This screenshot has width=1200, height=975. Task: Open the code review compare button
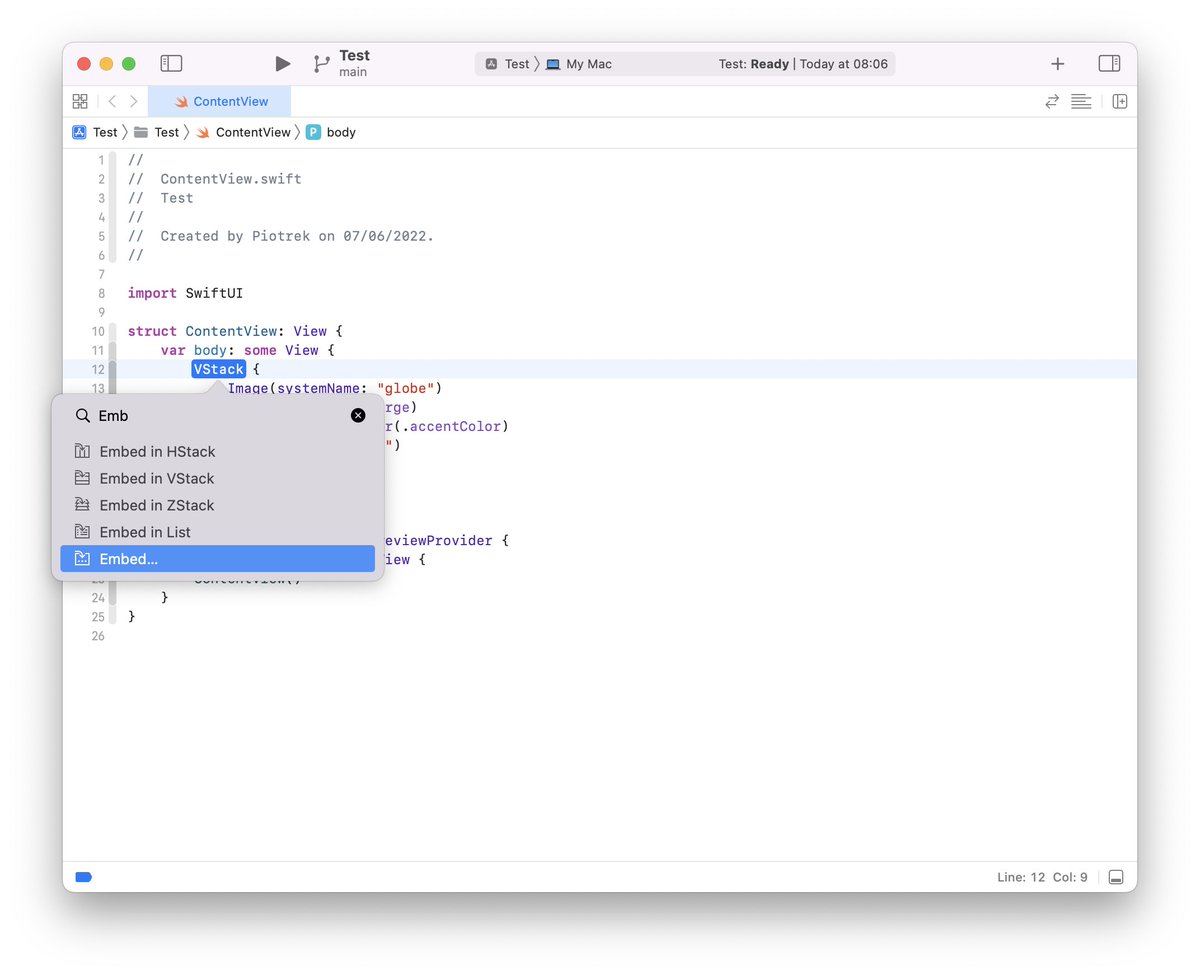coord(1052,101)
